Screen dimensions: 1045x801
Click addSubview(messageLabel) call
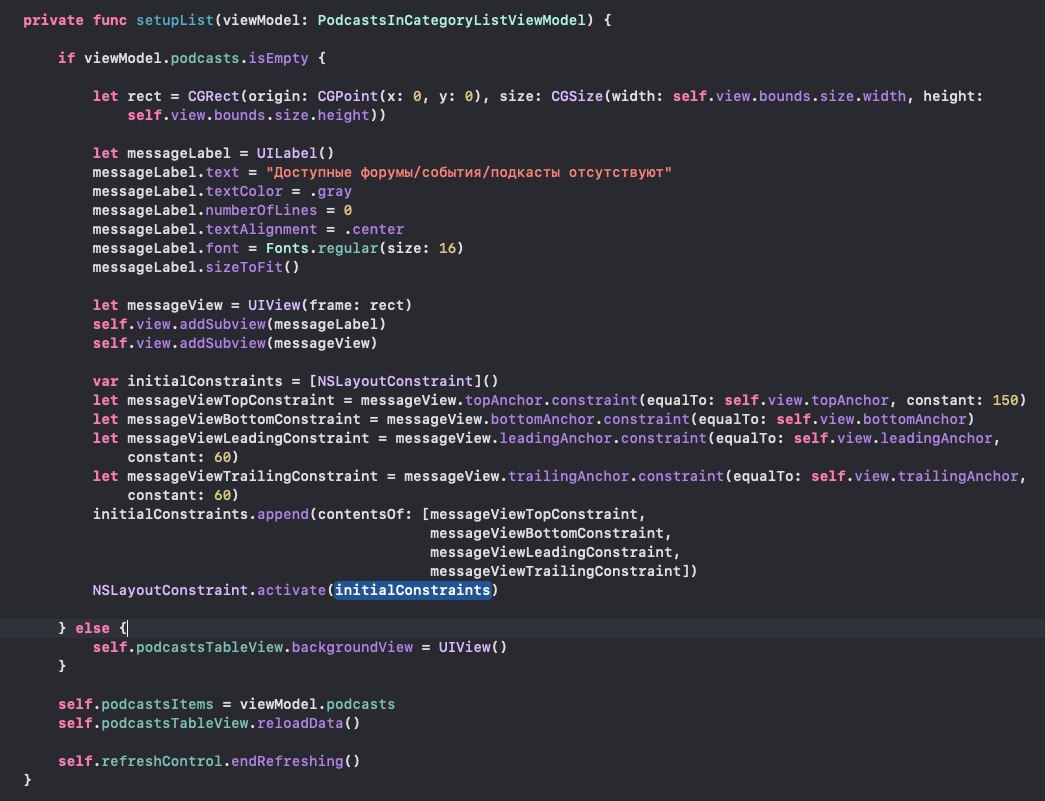[x=283, y=324]
